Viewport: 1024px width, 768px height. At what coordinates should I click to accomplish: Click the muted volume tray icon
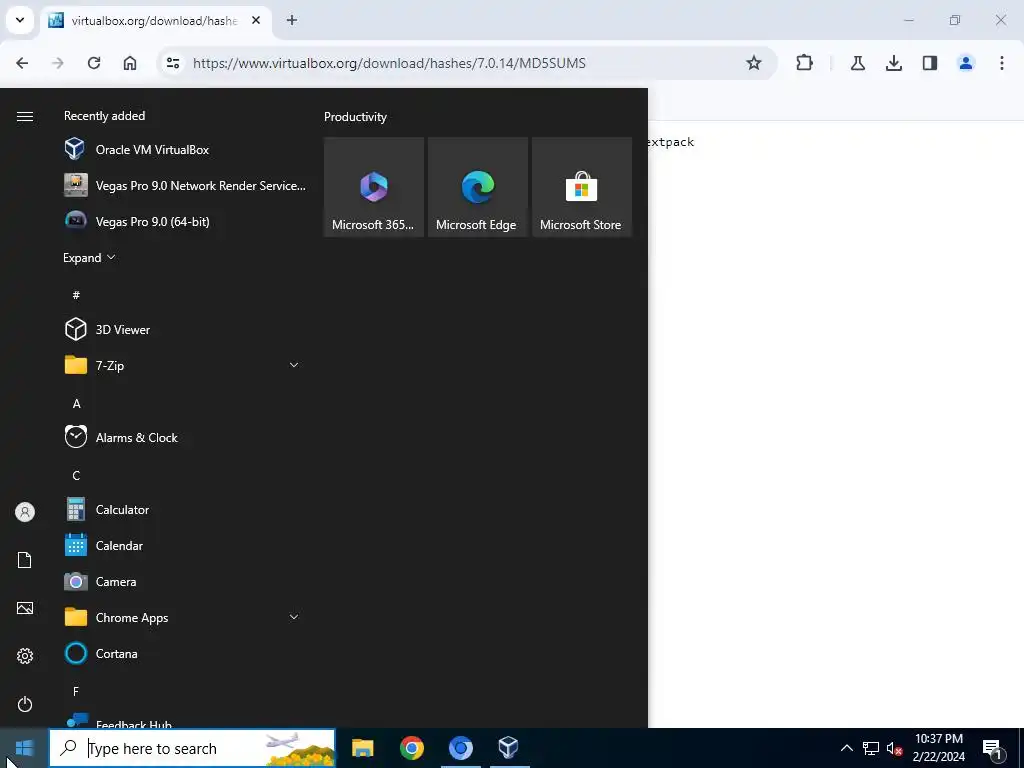coord(894,748)
